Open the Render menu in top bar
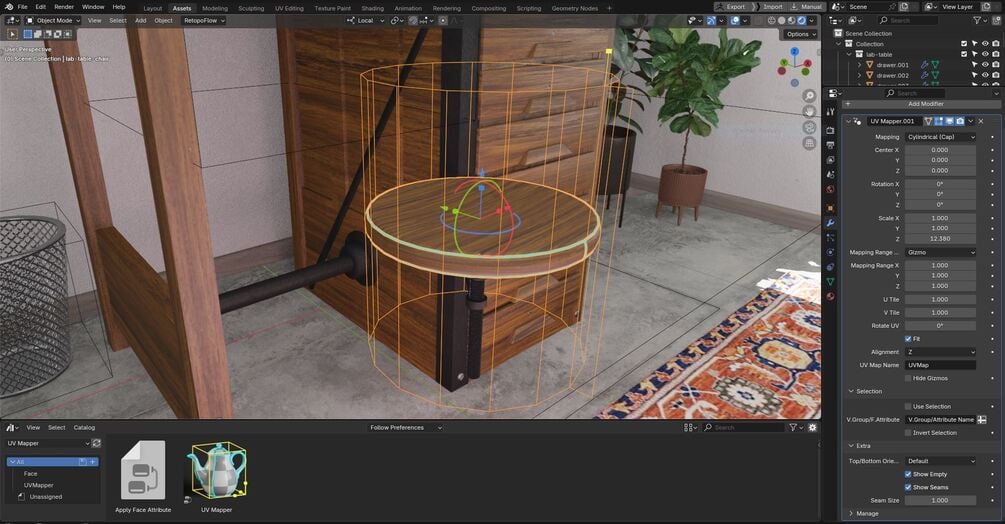1005x524 pixels. tap(64, 7)
